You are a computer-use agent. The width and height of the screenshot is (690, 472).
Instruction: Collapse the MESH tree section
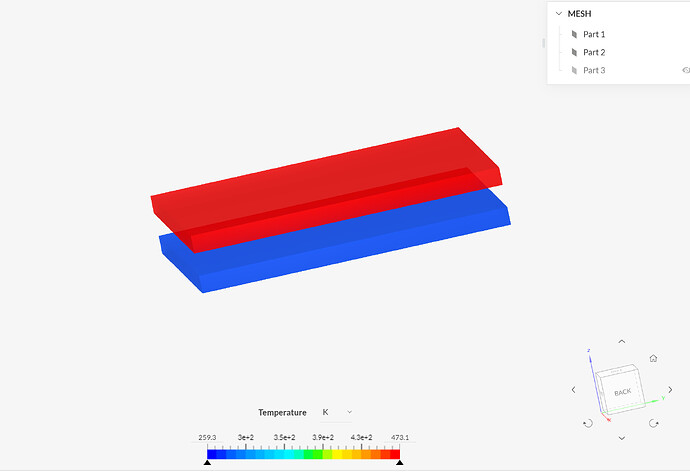pyautogui.click(x=558, y=14)
